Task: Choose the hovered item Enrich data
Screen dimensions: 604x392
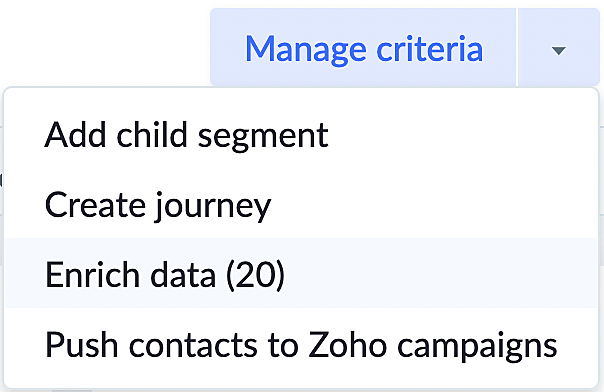Action: pos(301,273)
